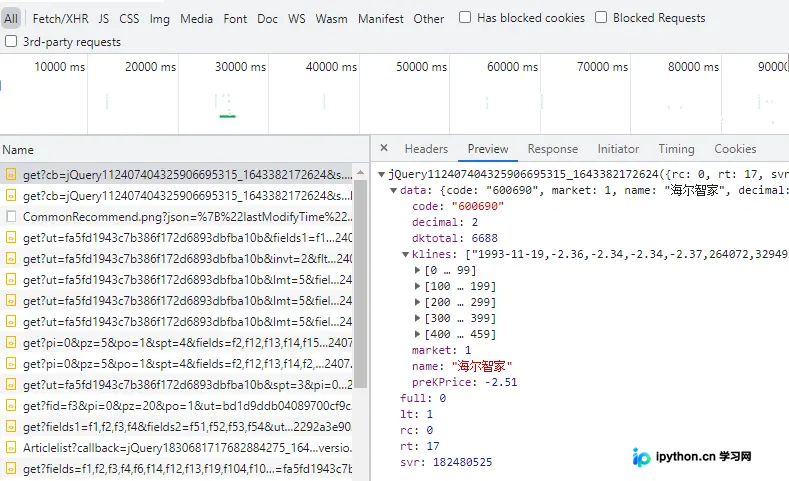Click the svr 182480525 value
Screen dimensions: 789x481
462,462
